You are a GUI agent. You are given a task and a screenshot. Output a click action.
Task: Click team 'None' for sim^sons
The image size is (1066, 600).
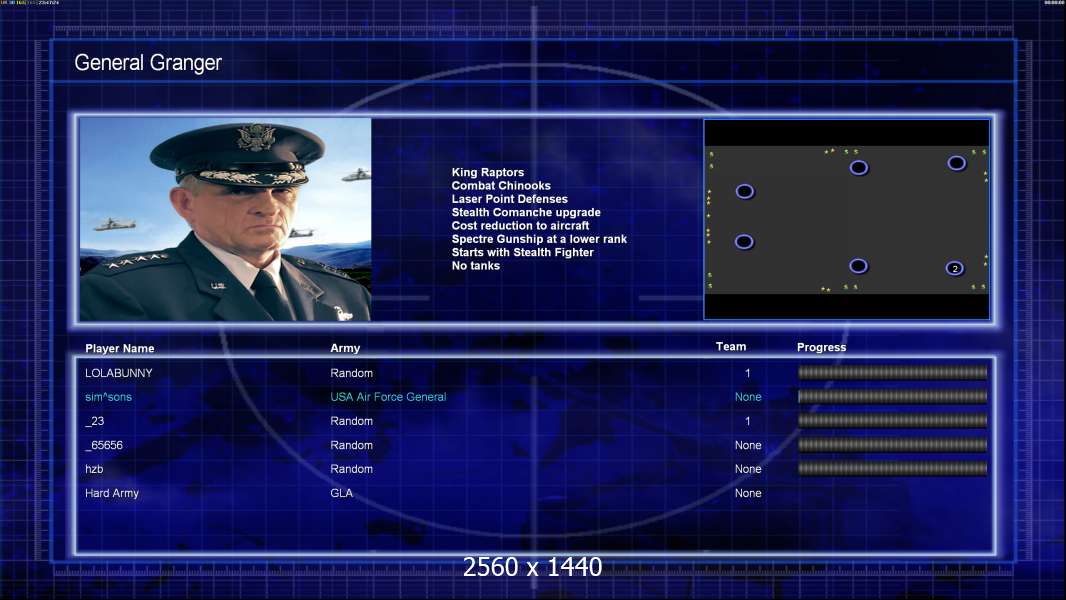pos(748,397)
